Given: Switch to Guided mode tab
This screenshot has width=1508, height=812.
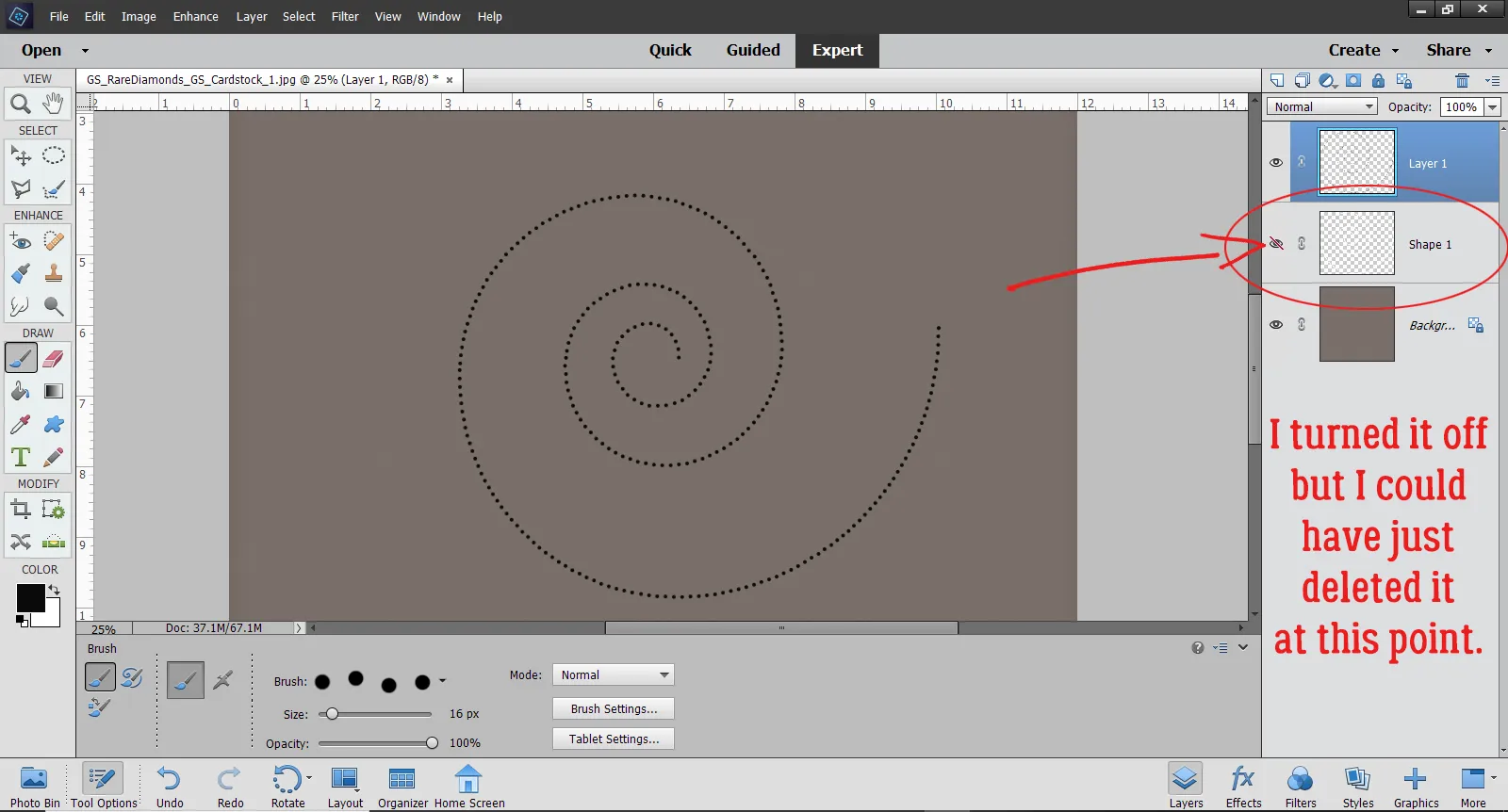Looking at the screenshot, I should coord(752,51).
